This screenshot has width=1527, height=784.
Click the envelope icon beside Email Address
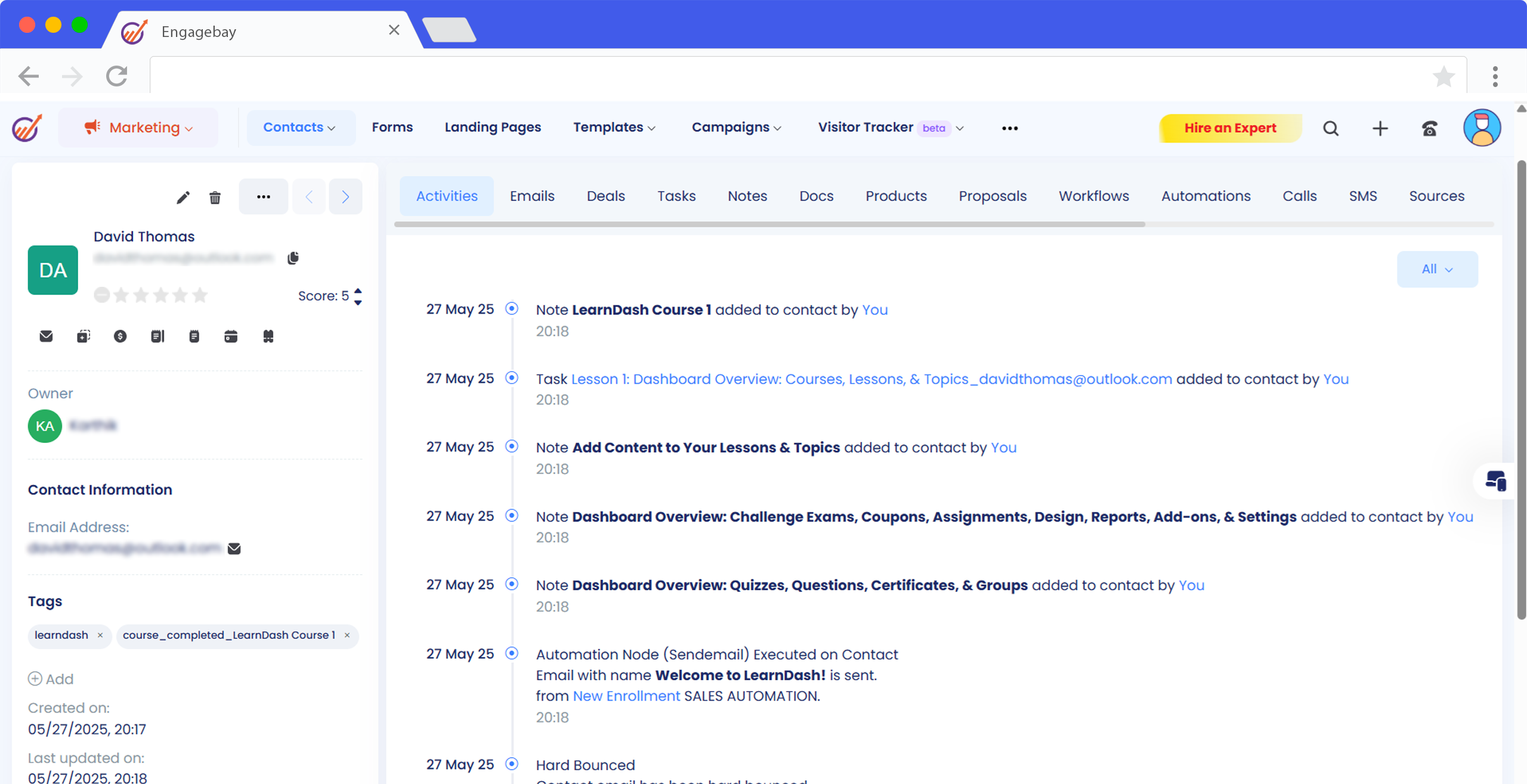tap(234, 549)
